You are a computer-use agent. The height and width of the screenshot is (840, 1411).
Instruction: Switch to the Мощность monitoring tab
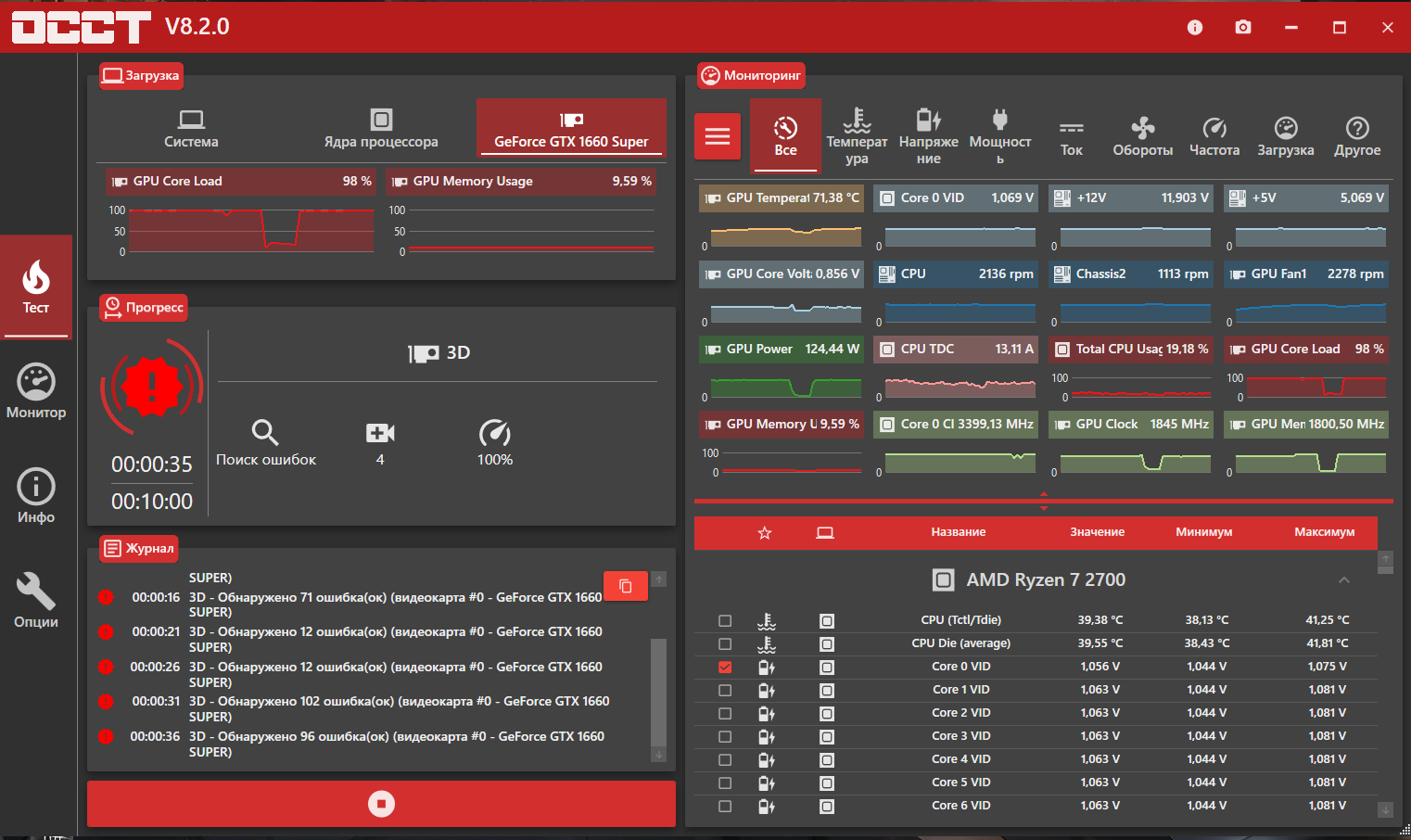[x=999, y=136]
